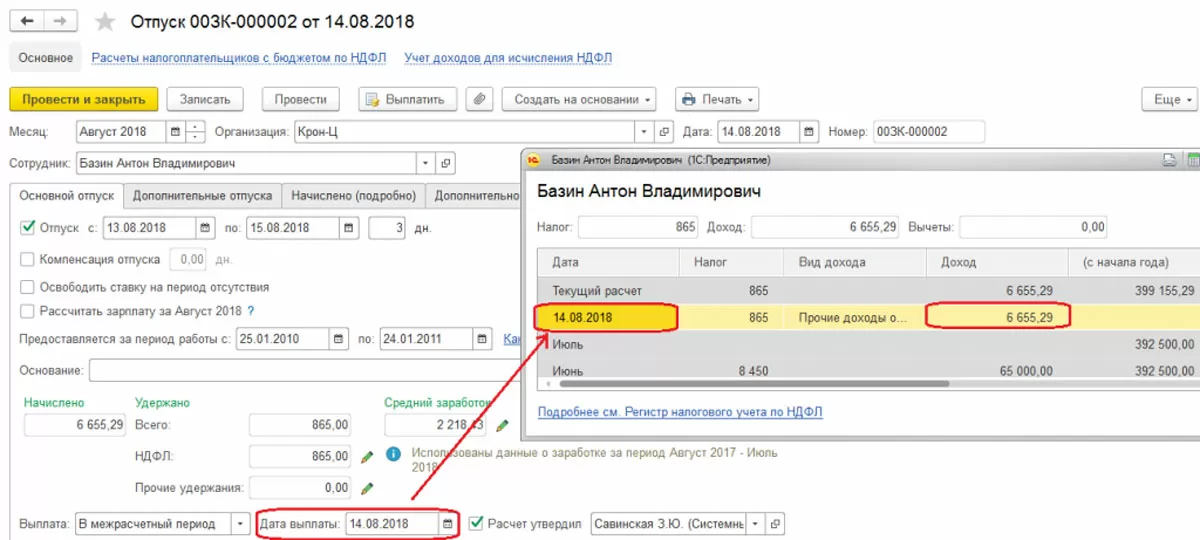Expand Сотрудник dropdown arrow
Viewport: 1200px width, 540px height.
426,163
